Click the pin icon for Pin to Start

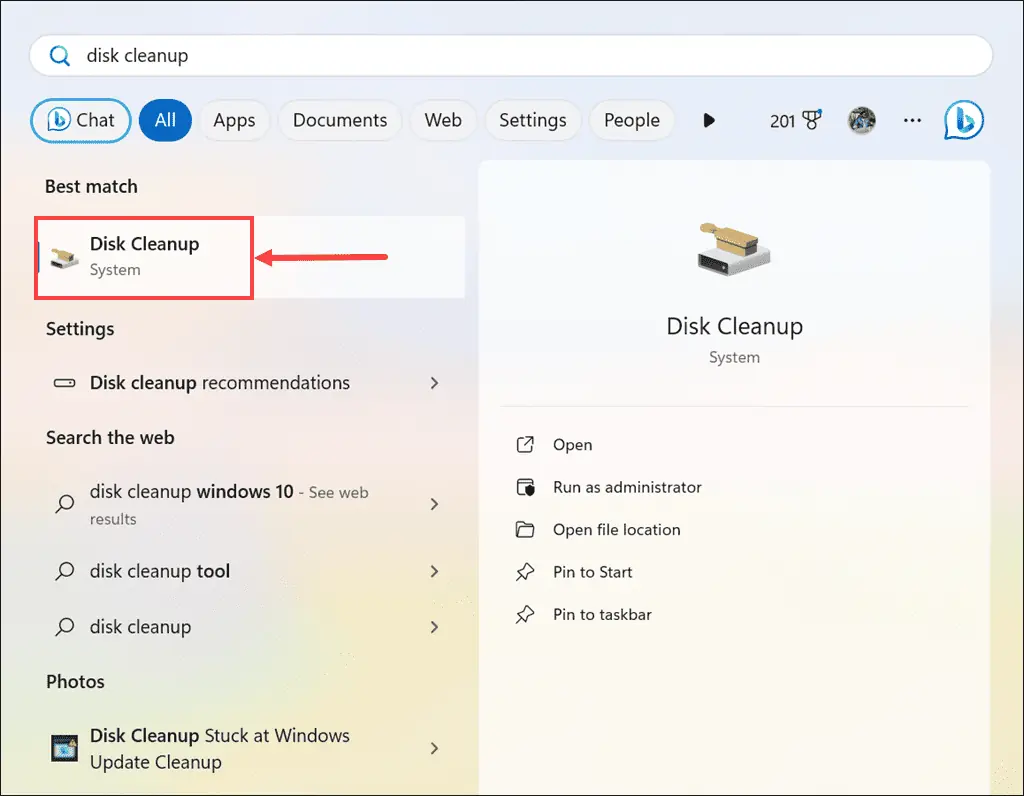pos(525,572)
